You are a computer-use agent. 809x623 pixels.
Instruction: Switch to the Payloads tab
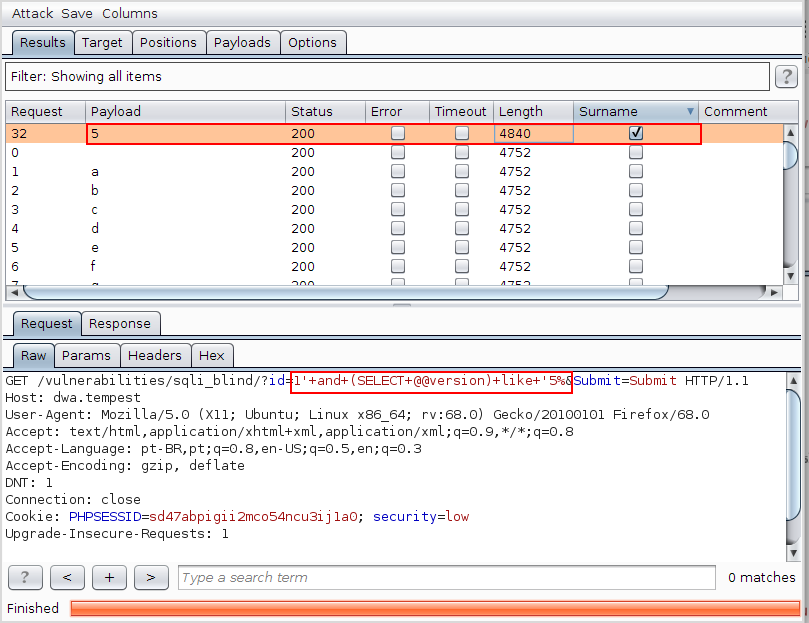242,42
